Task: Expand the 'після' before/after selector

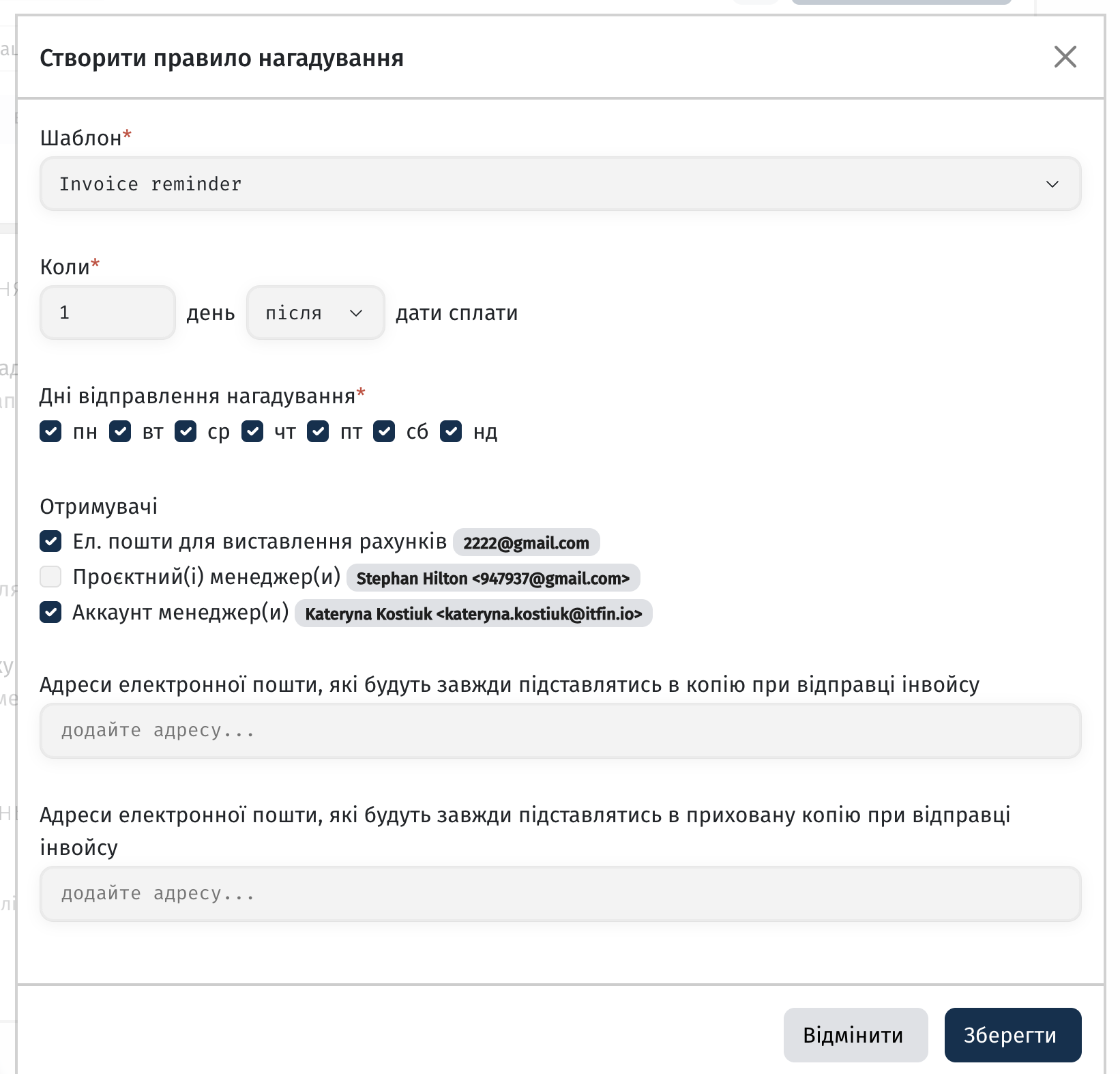Action: tap(315, 313)
